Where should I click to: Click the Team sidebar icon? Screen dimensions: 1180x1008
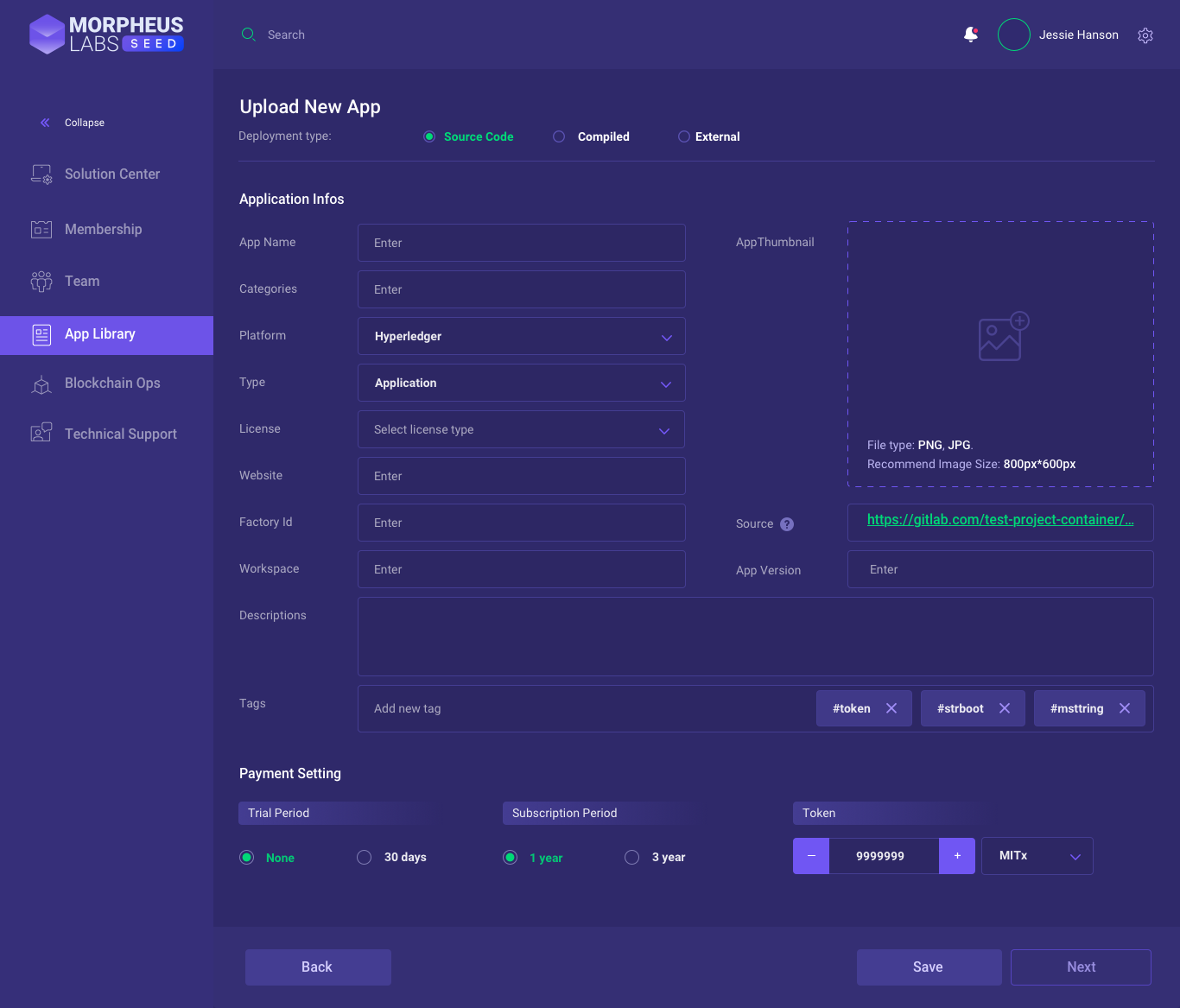click(x=41, y=281)
